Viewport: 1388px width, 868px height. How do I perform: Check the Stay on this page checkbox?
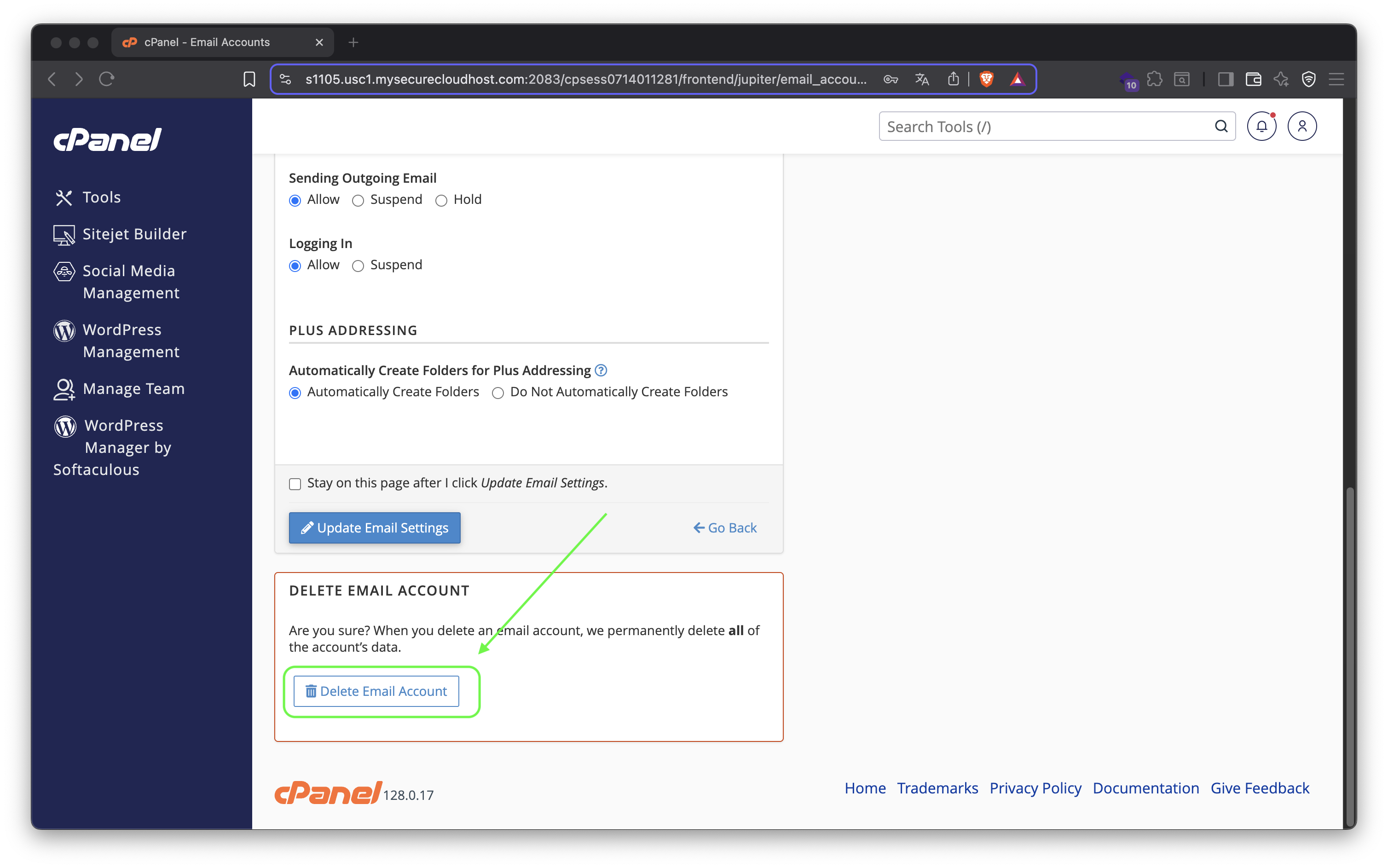tap(295, 484)
